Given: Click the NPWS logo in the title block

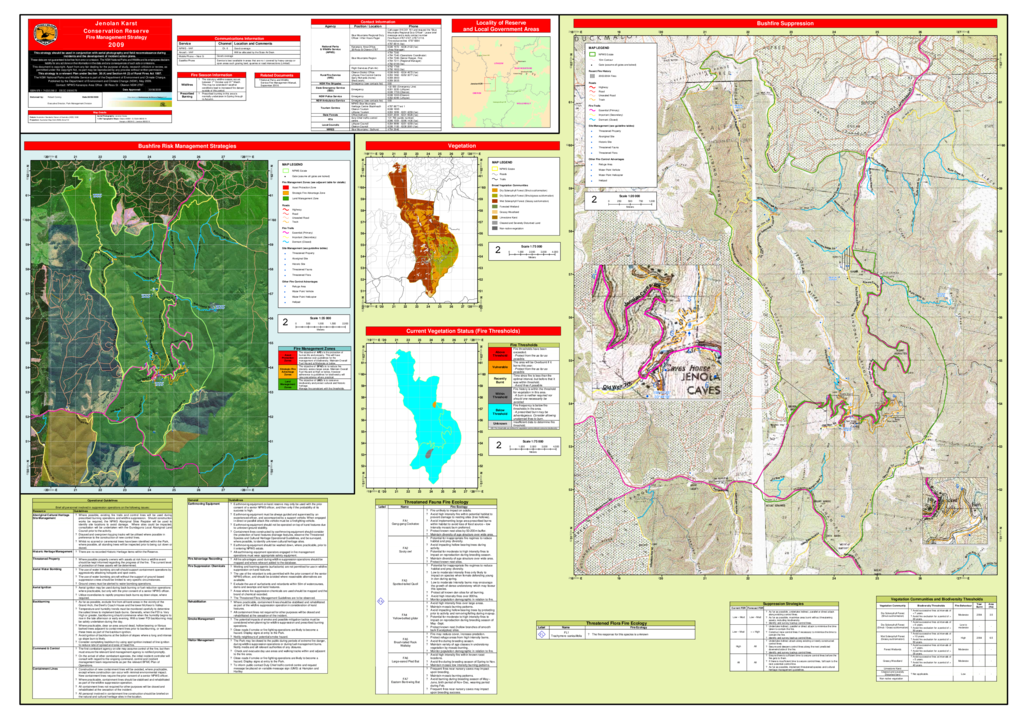Looking at the screenshot, I should (45, 33).
